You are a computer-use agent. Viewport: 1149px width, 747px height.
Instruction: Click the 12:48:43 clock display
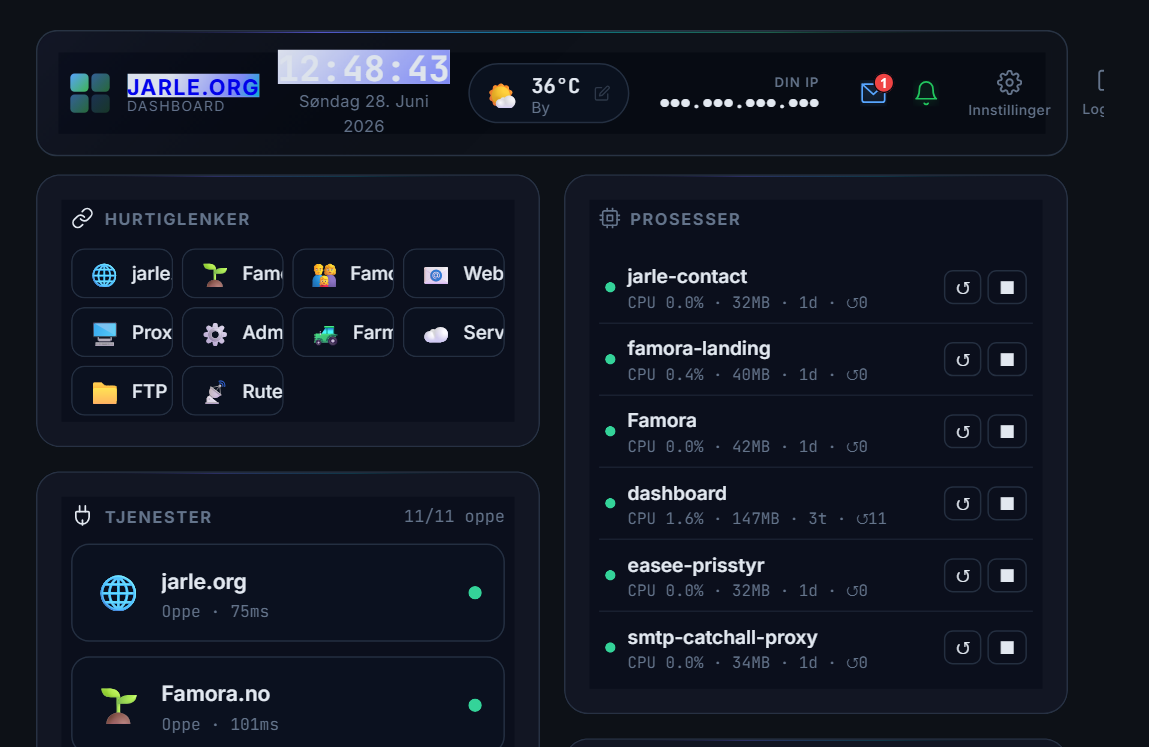coord(363,67)
